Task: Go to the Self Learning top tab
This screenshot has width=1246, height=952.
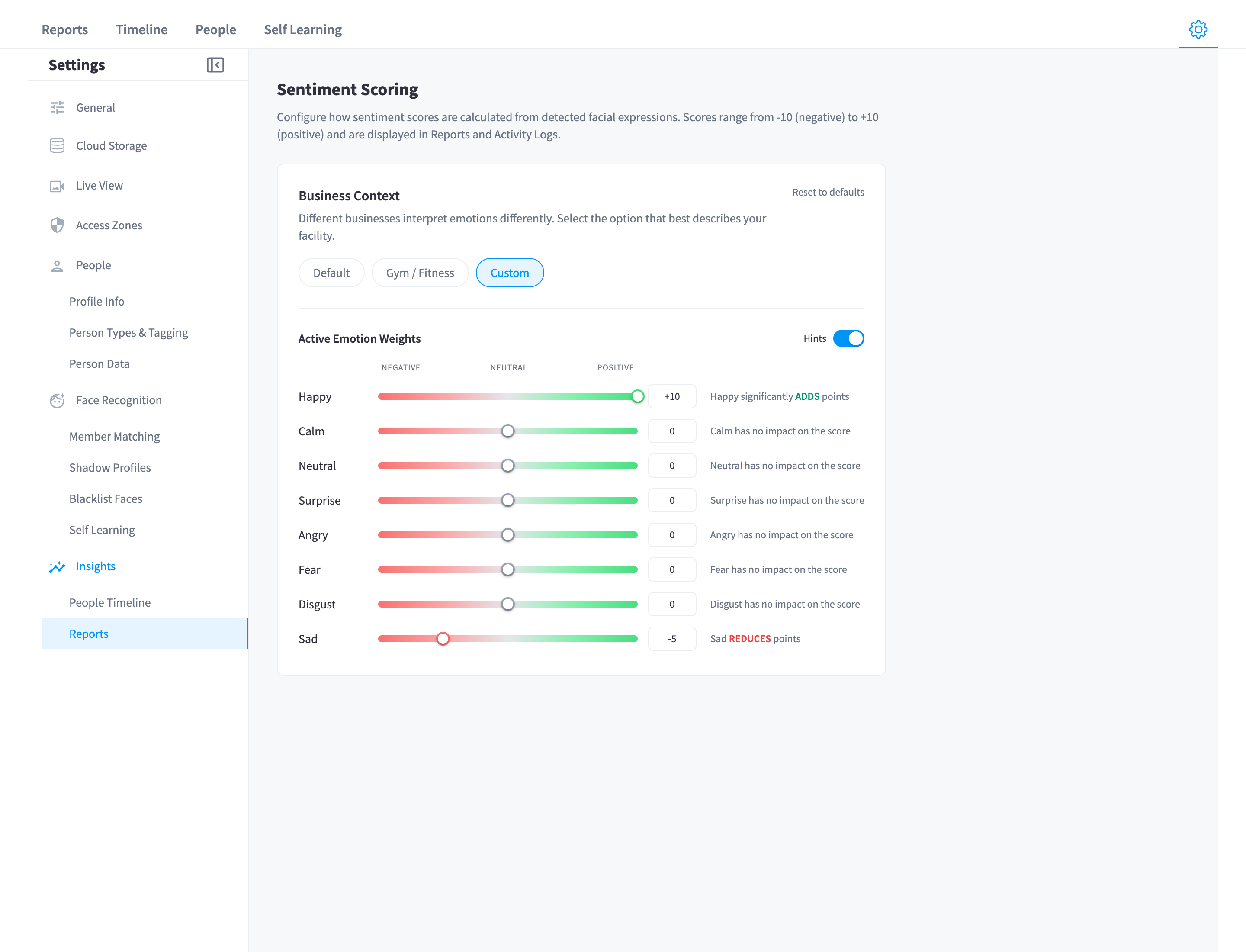Action: point(303,29)
